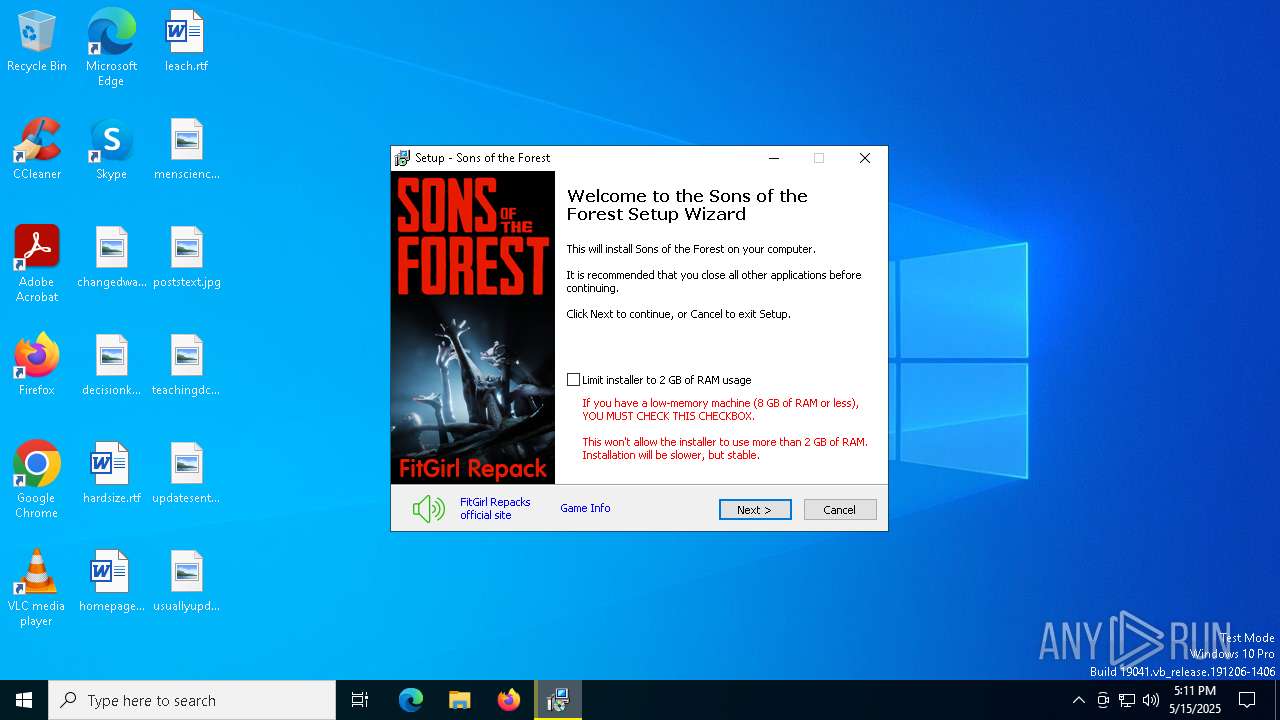Open the network status tray icon
This screenshot has height=720, width=1280.
click(x=1127, y=700)
